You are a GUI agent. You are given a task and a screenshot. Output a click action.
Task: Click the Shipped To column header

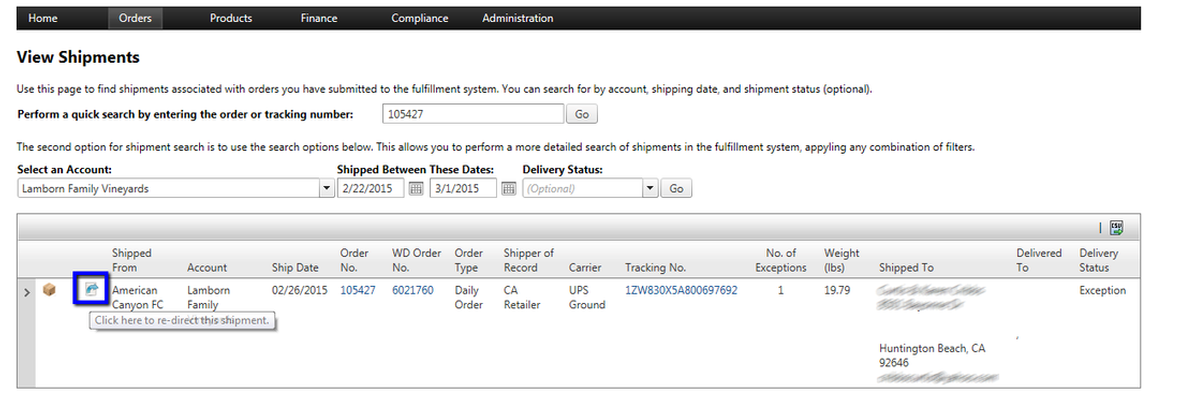(x=905, y=268)
